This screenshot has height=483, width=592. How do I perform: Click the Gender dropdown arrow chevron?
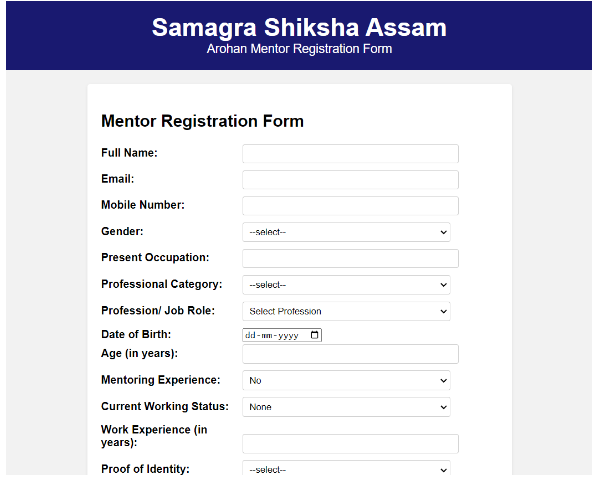(x=444, y=232)
